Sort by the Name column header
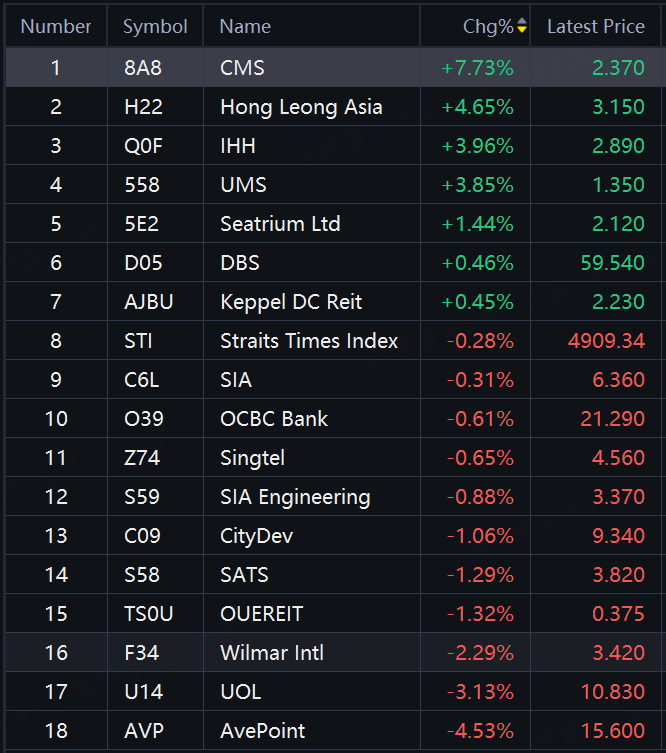This screenshot has width=666, height=753. coord(245,26)
